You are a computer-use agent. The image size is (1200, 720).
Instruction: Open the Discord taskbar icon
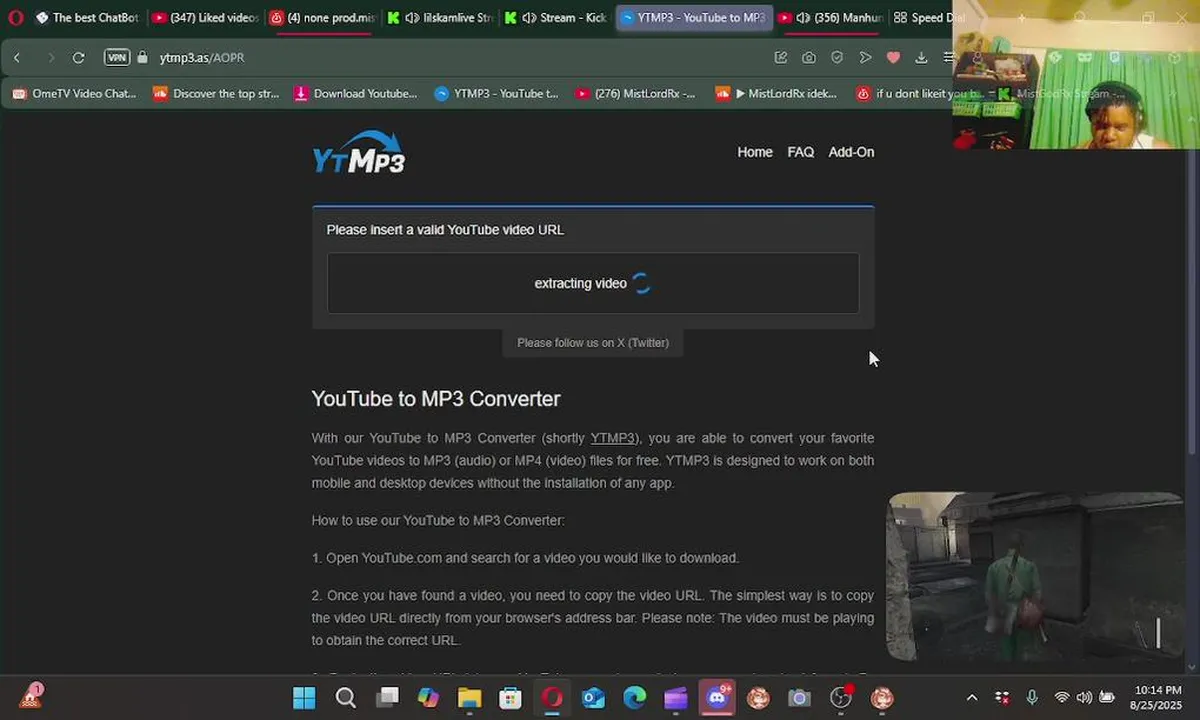tap(718, 697)
